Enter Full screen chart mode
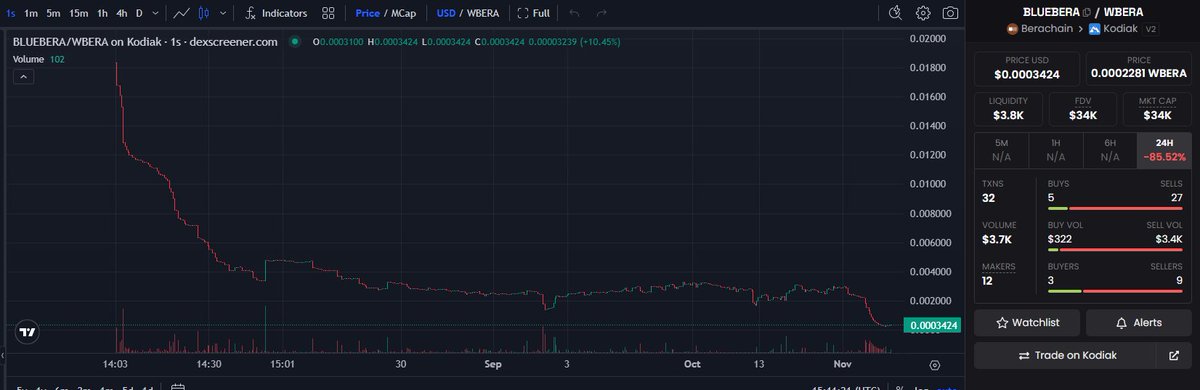Image resolution: width=1200 pixels, height=390 pixels. point(534,13)
